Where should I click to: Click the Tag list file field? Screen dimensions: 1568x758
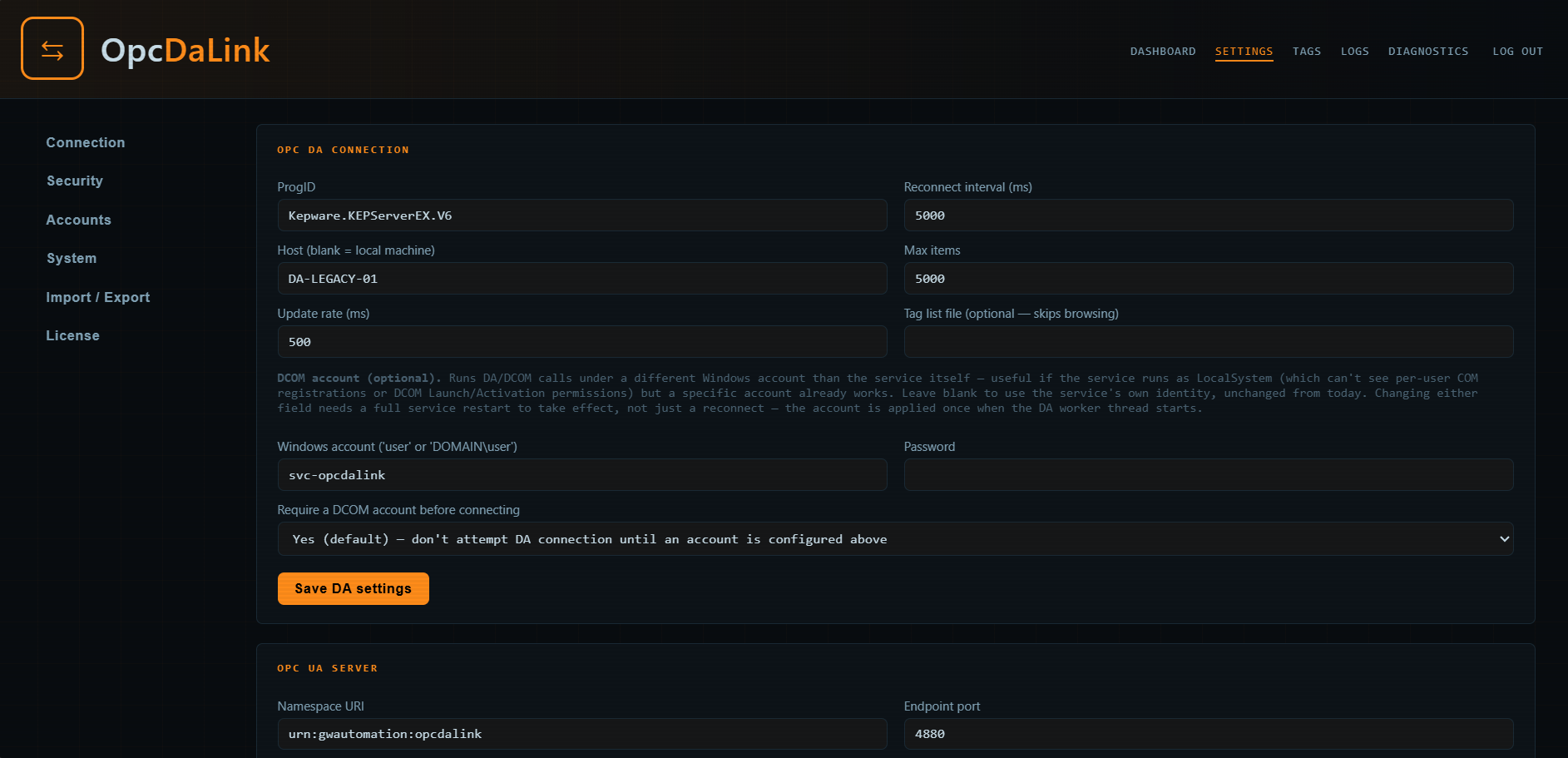[1209, 342]
